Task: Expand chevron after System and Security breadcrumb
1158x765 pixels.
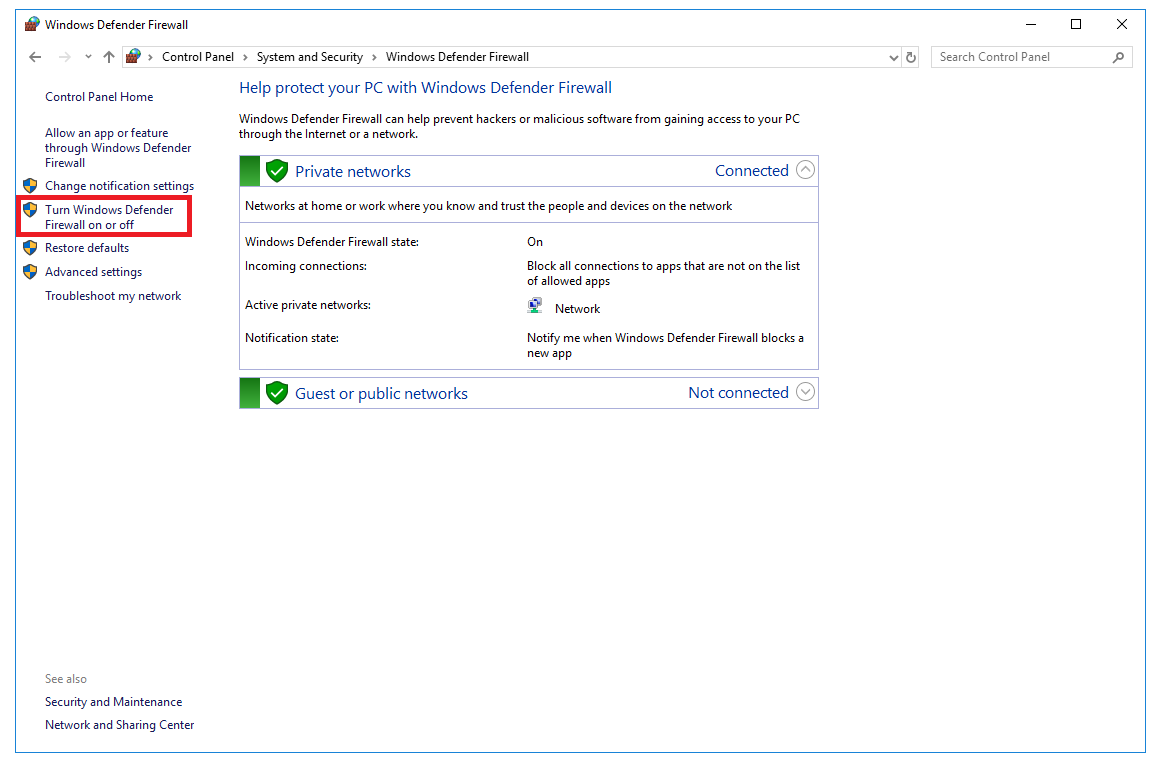Action: 374,57
